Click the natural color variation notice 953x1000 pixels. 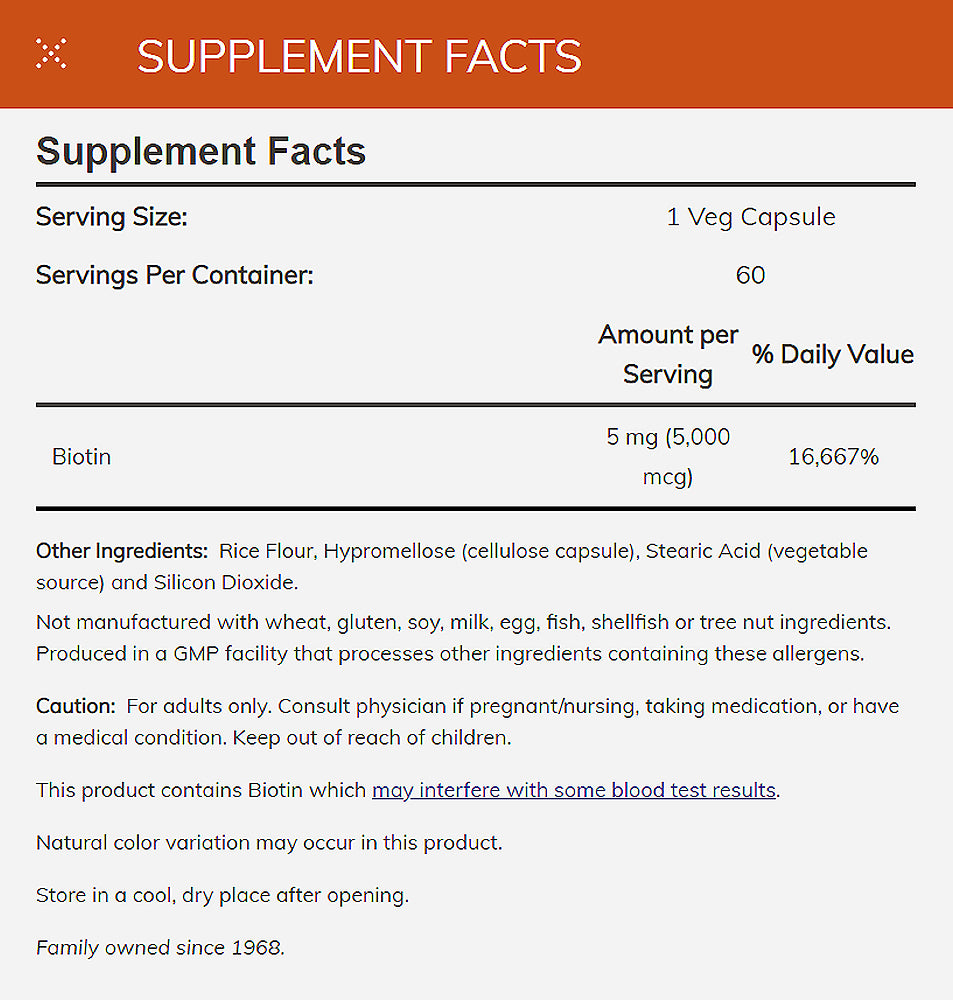coord(269,842)
